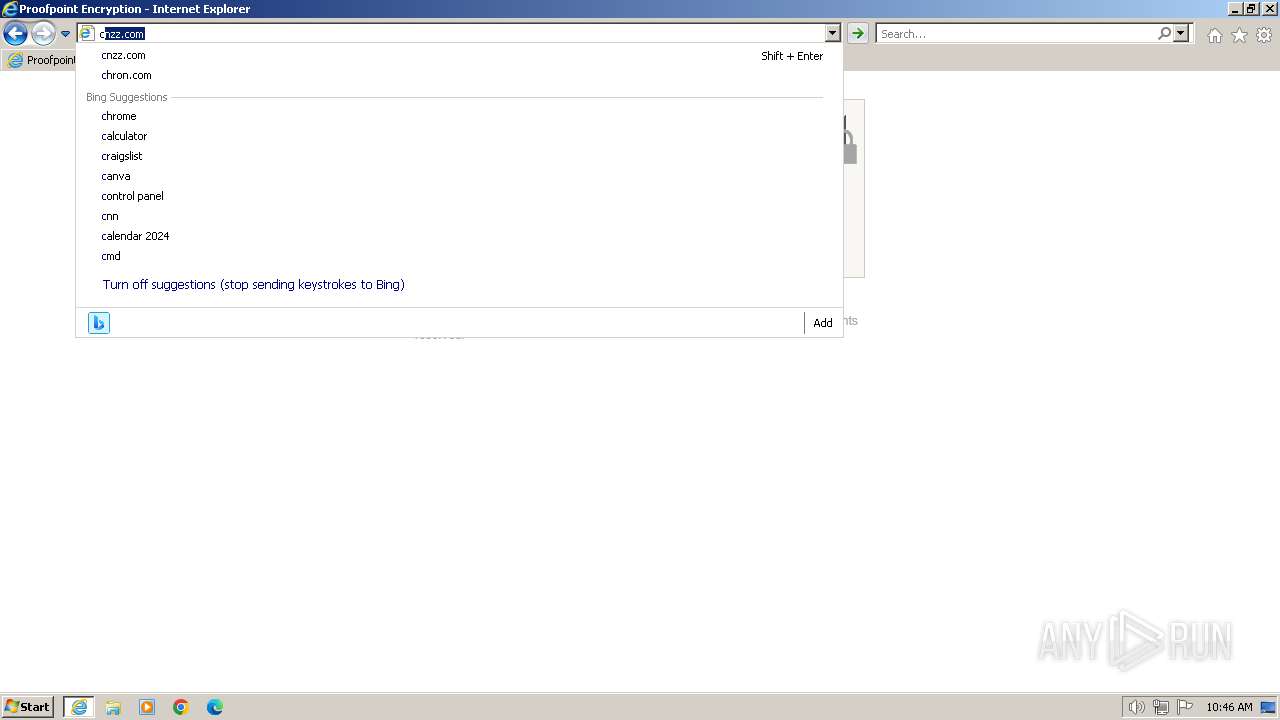Open the Home button

1214,35
